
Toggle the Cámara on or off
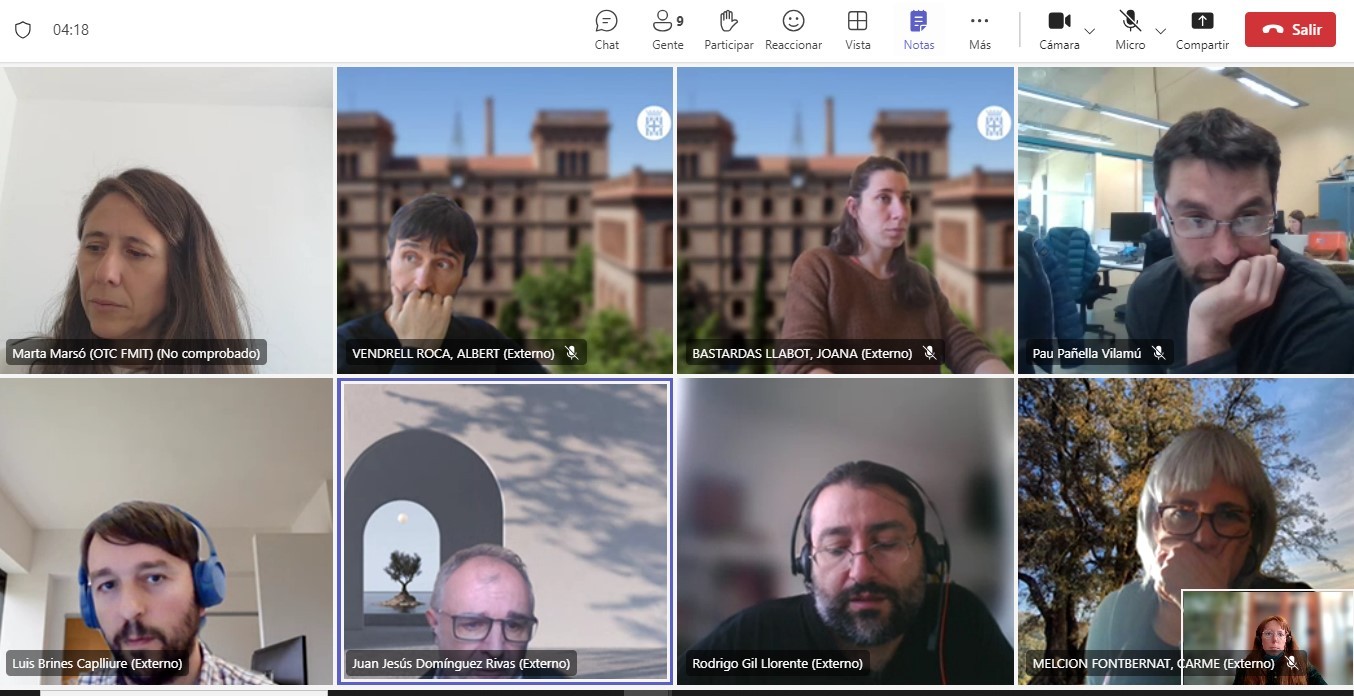[x=1058, y=29]
